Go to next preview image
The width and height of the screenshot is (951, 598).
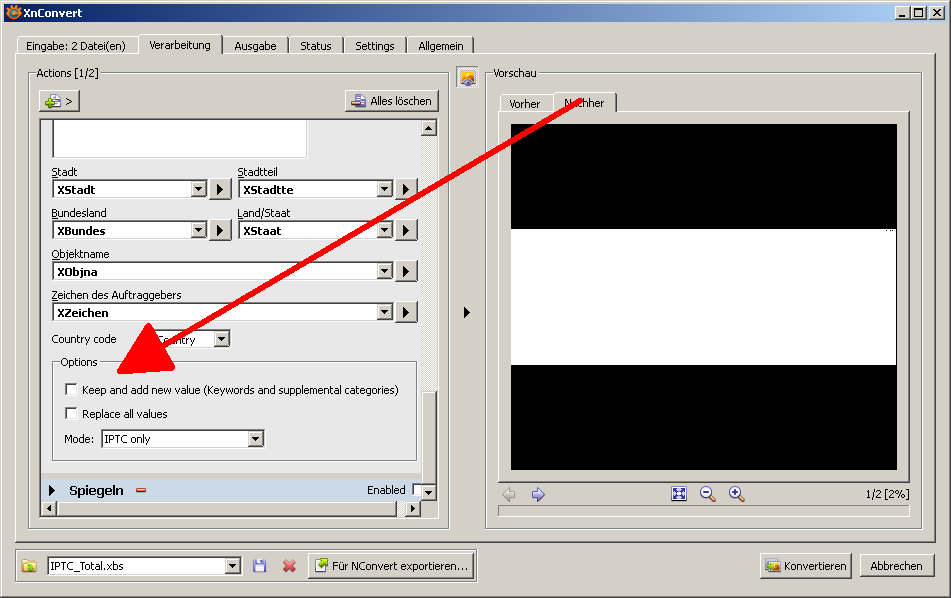click(538, 494)
